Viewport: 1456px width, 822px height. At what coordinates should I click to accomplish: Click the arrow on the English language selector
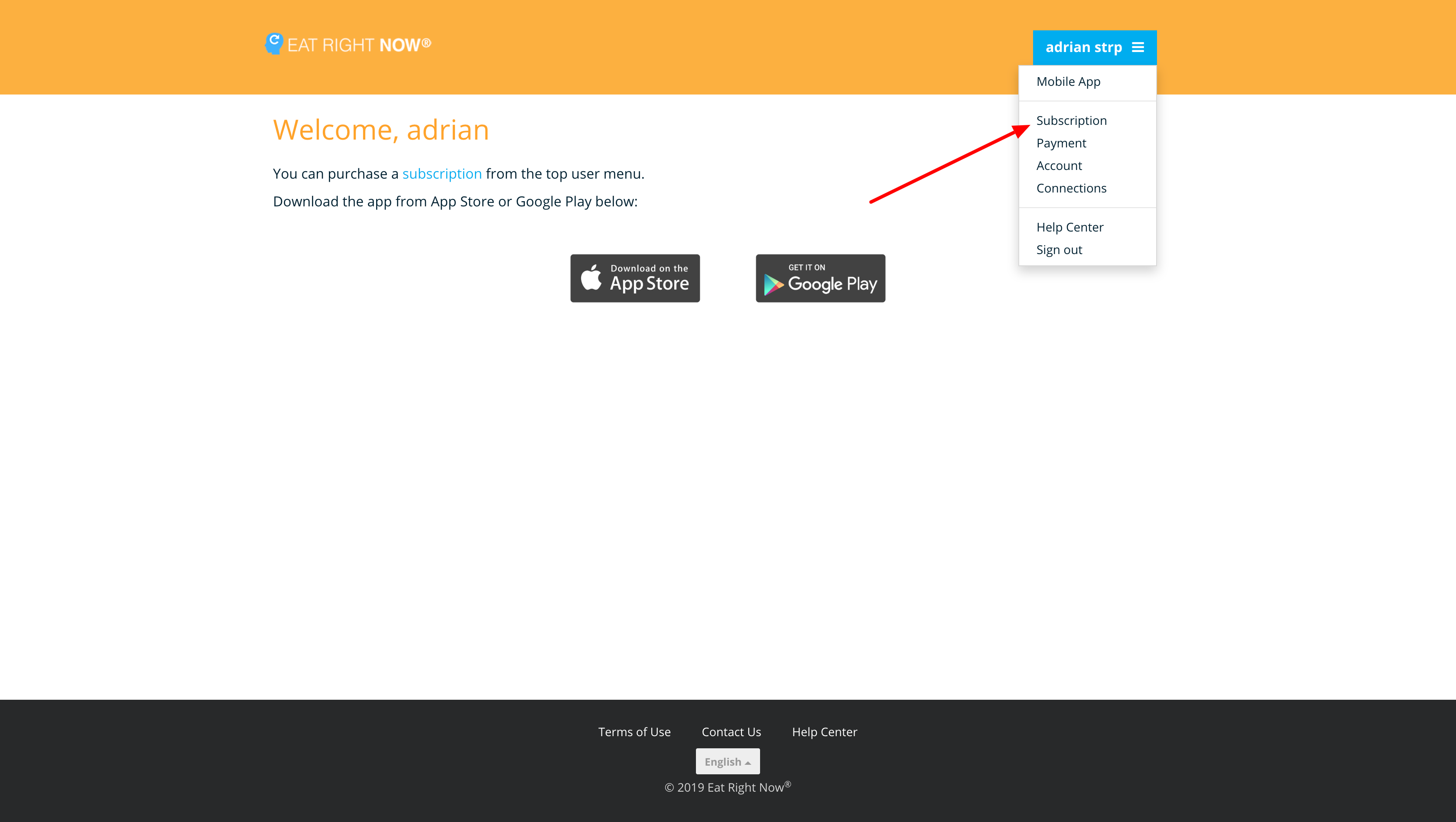pos(748,763)
